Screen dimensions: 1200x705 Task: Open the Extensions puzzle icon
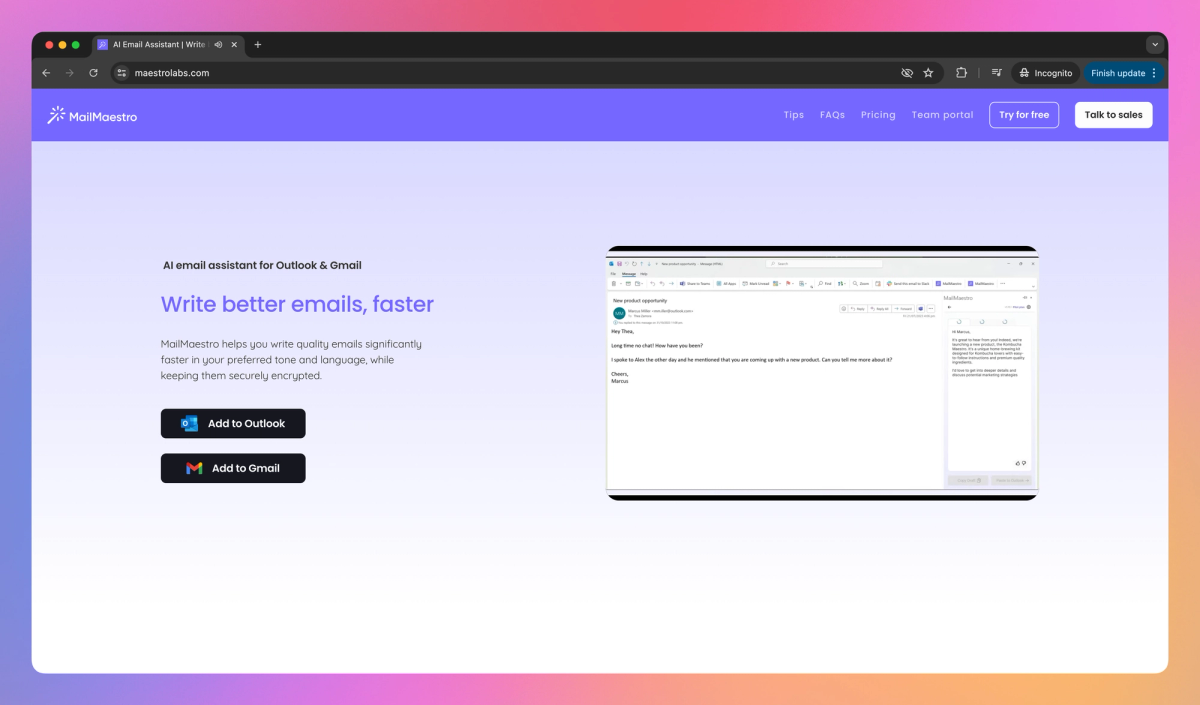click(x=961, y=73)
